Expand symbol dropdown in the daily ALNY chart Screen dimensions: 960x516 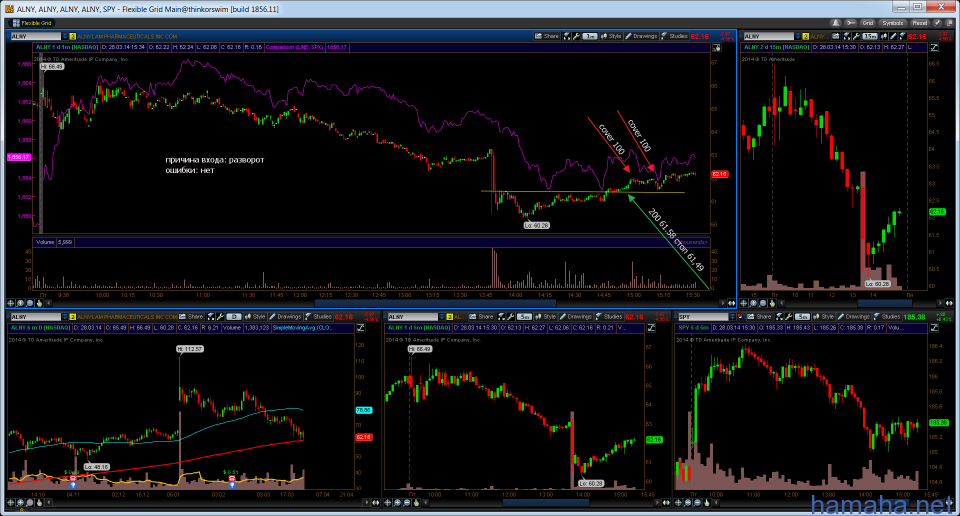coord(65,316)
